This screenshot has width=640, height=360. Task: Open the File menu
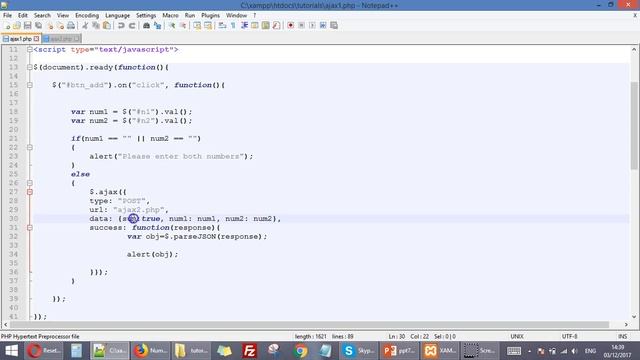(x=7, y=16)
